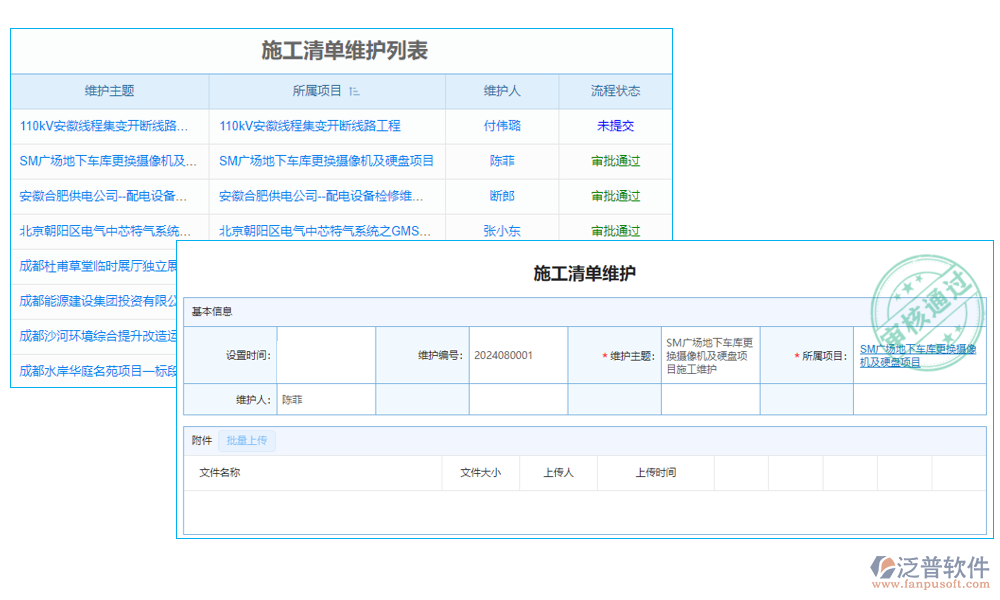Open project link SM广场地下车库更换摄像机及硬盘项目
The height and width of the screenshot is (600, 1000).
pyautogui.click(x=326, y=161)
